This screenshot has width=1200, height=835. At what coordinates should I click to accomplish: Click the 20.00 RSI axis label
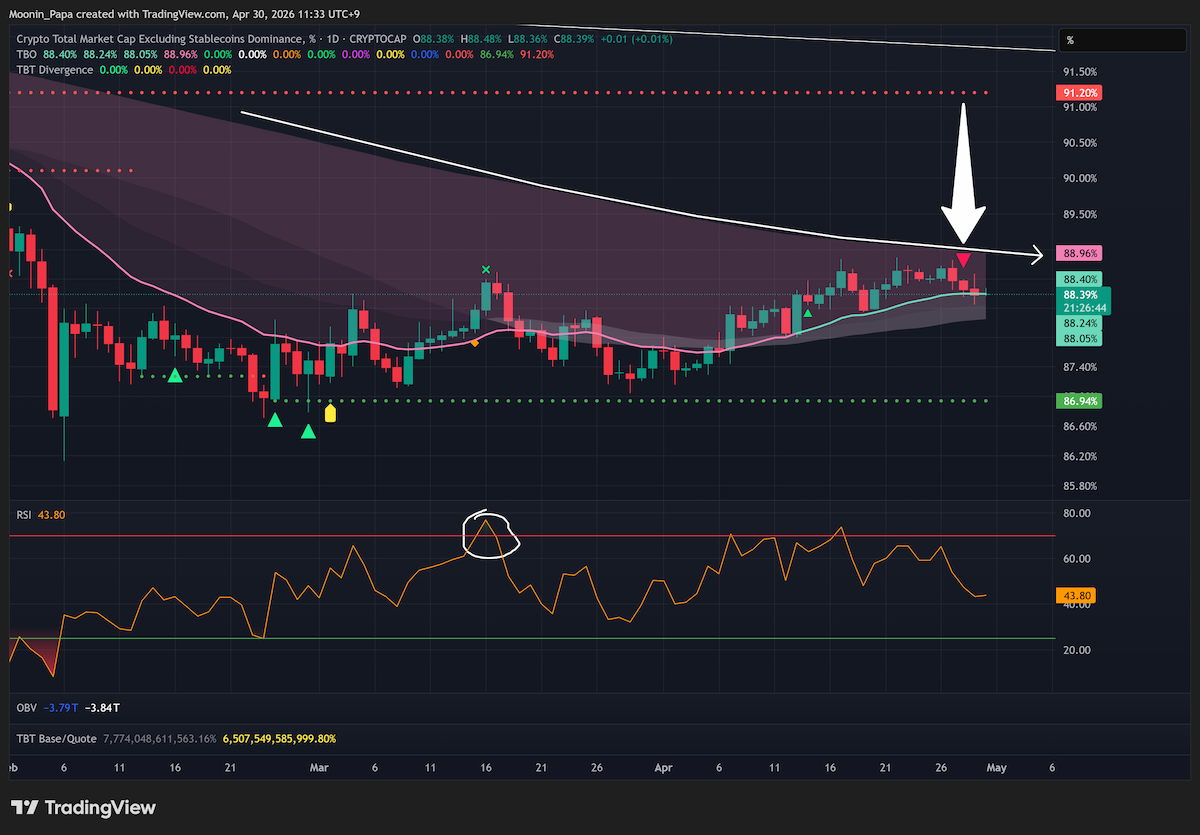1076,650
